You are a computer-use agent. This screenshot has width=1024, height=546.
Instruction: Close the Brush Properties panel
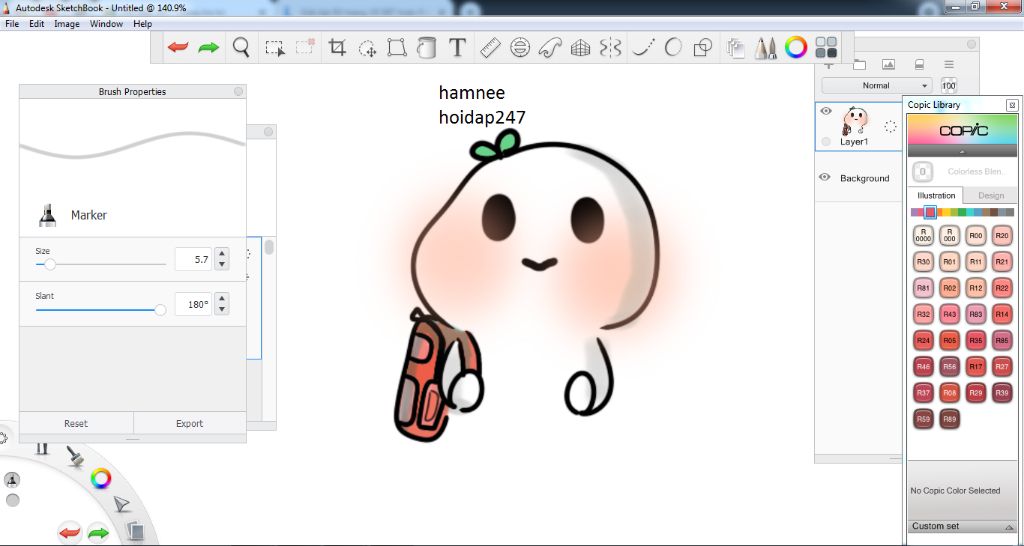point(238,92)
